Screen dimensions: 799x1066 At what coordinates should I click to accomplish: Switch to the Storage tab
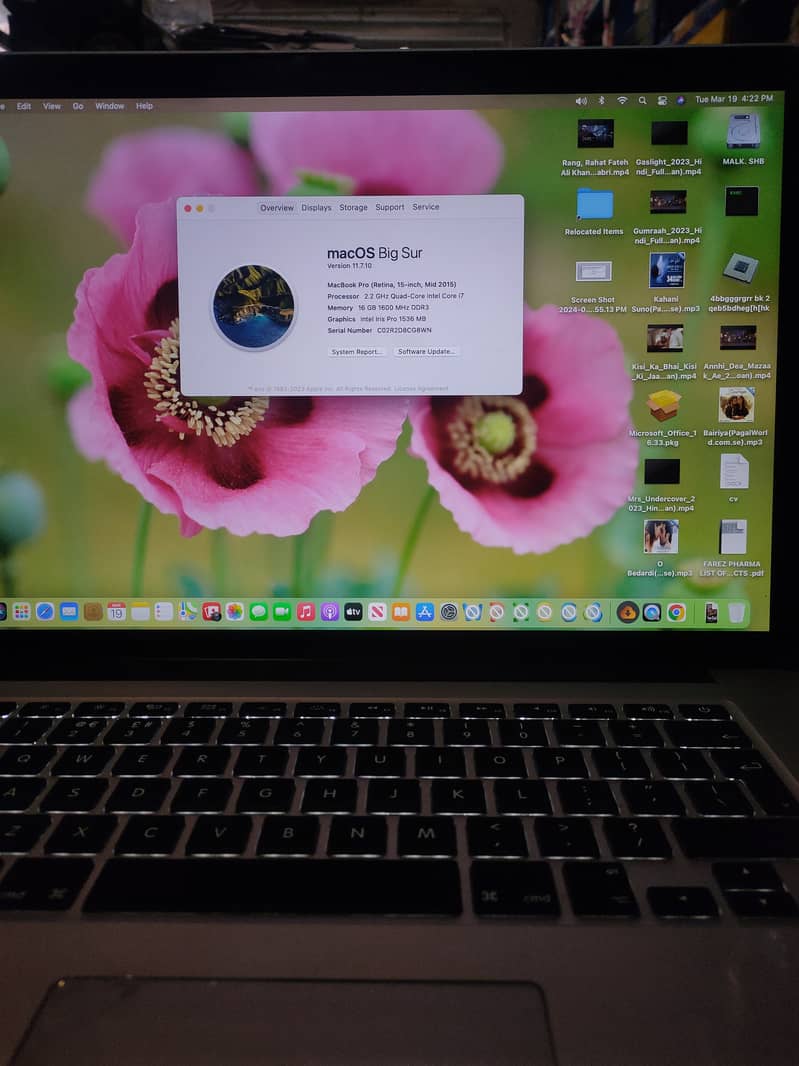[354, 207]
